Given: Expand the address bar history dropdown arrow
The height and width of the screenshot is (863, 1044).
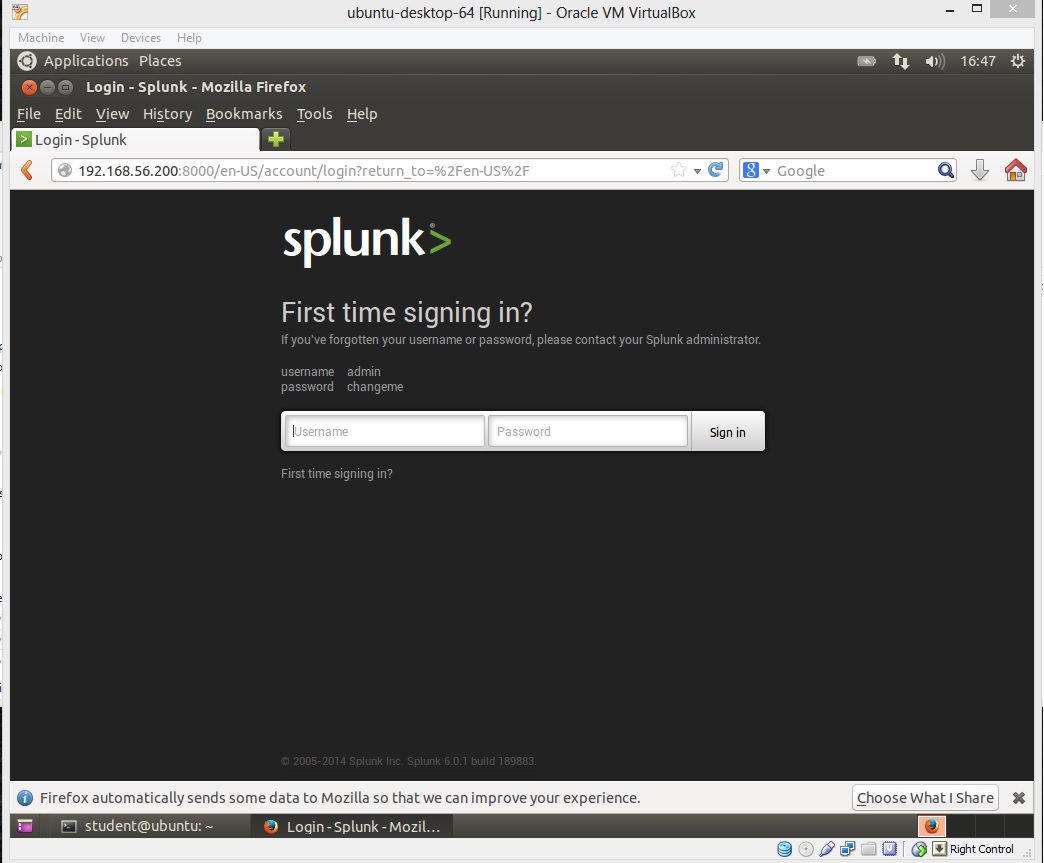Looking at the screenshot, I should point(697,171).
